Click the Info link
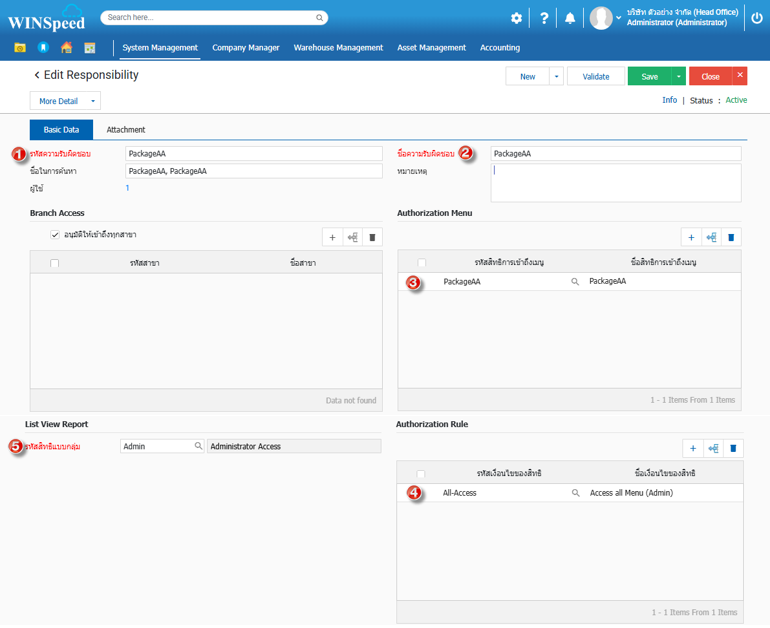This screenshot has width=770, height=628. coord(669,100)
